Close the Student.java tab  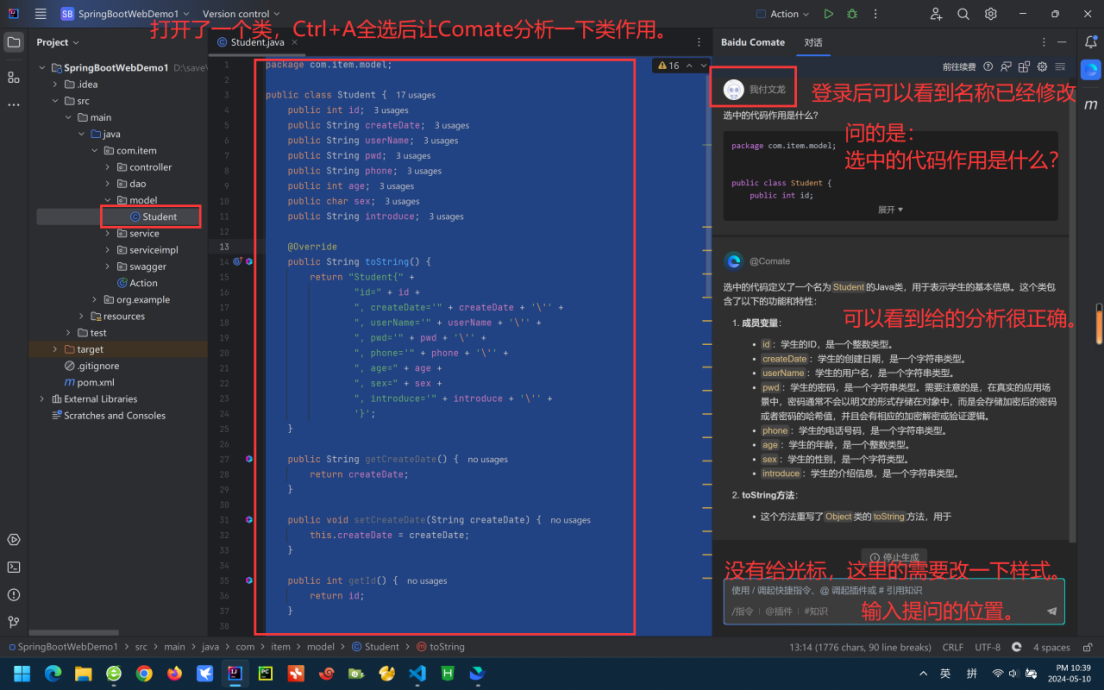[295, 42]
